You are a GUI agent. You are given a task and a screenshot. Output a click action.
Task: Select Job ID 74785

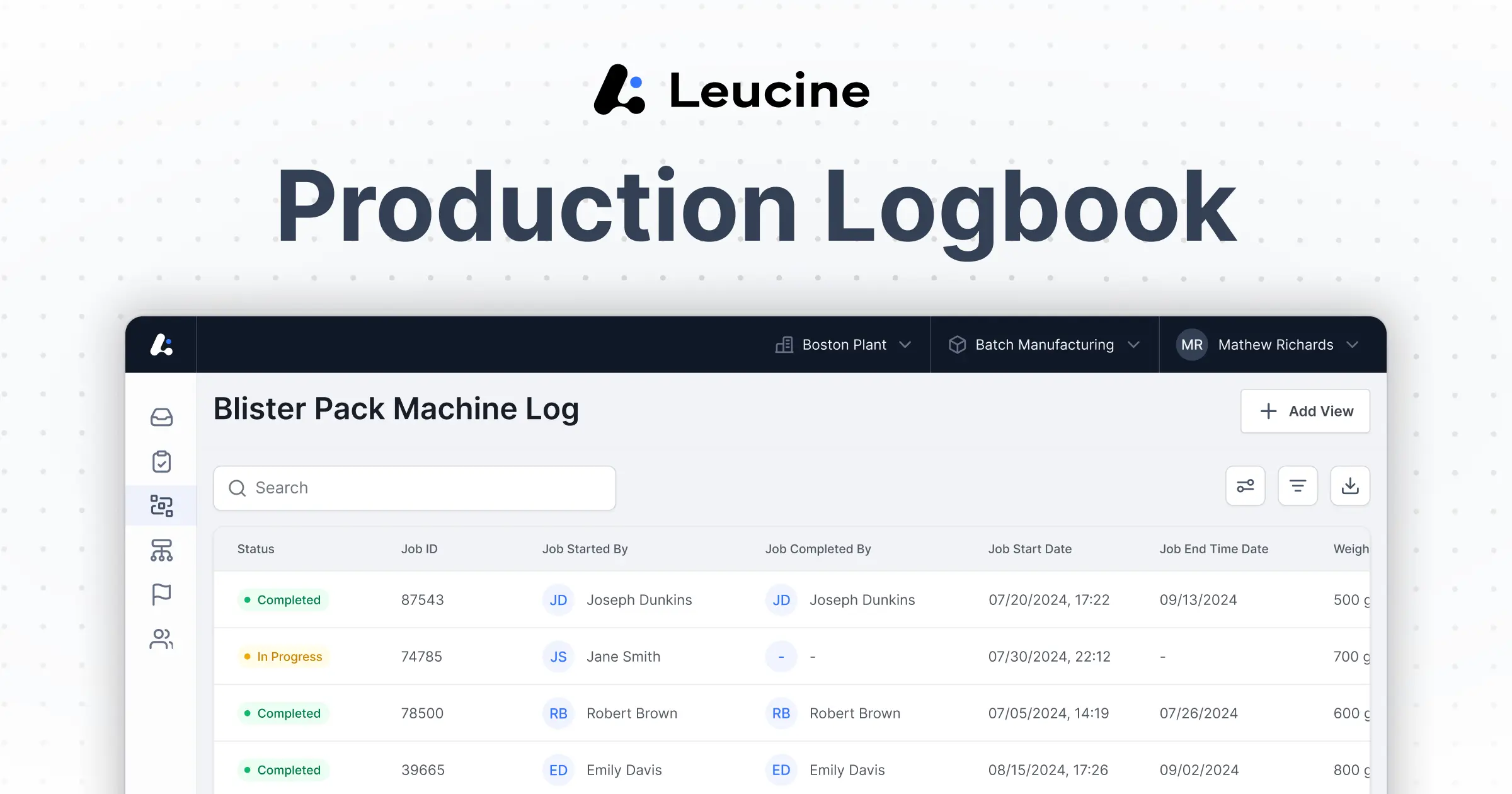tap(421, 657)
